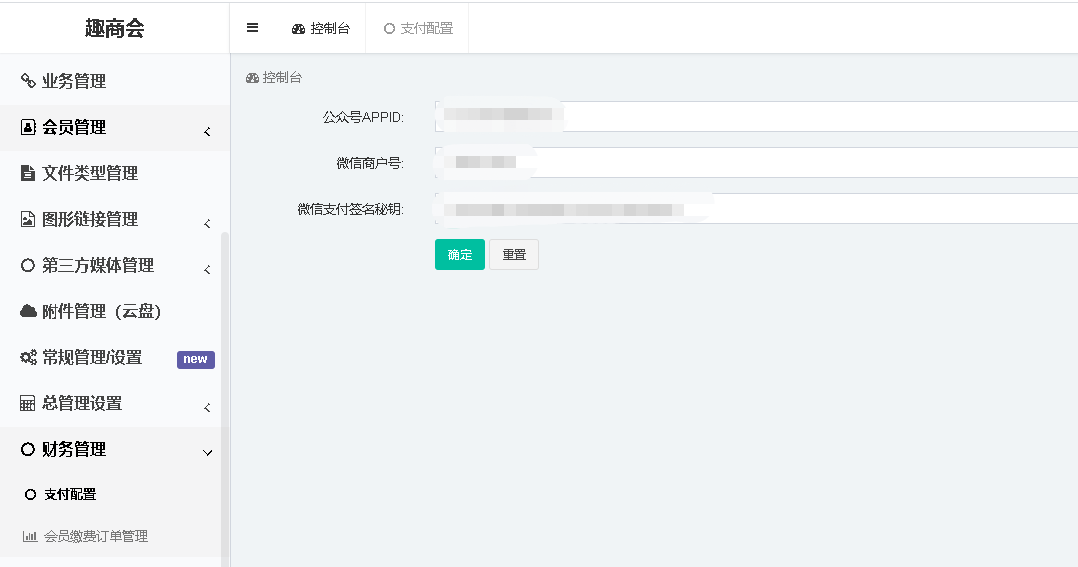Viewport: 1078px width, 567px height.
Task: Switch to the 控制台 tab
Action: 321,29
